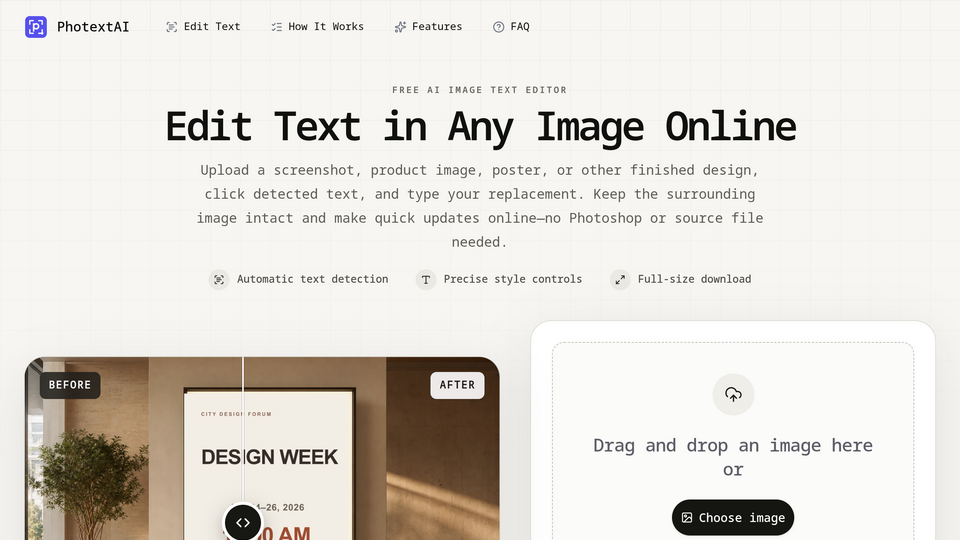
Task: Click the DESIGN WEEK poster preview image
Action: click(x=262, y=449)
